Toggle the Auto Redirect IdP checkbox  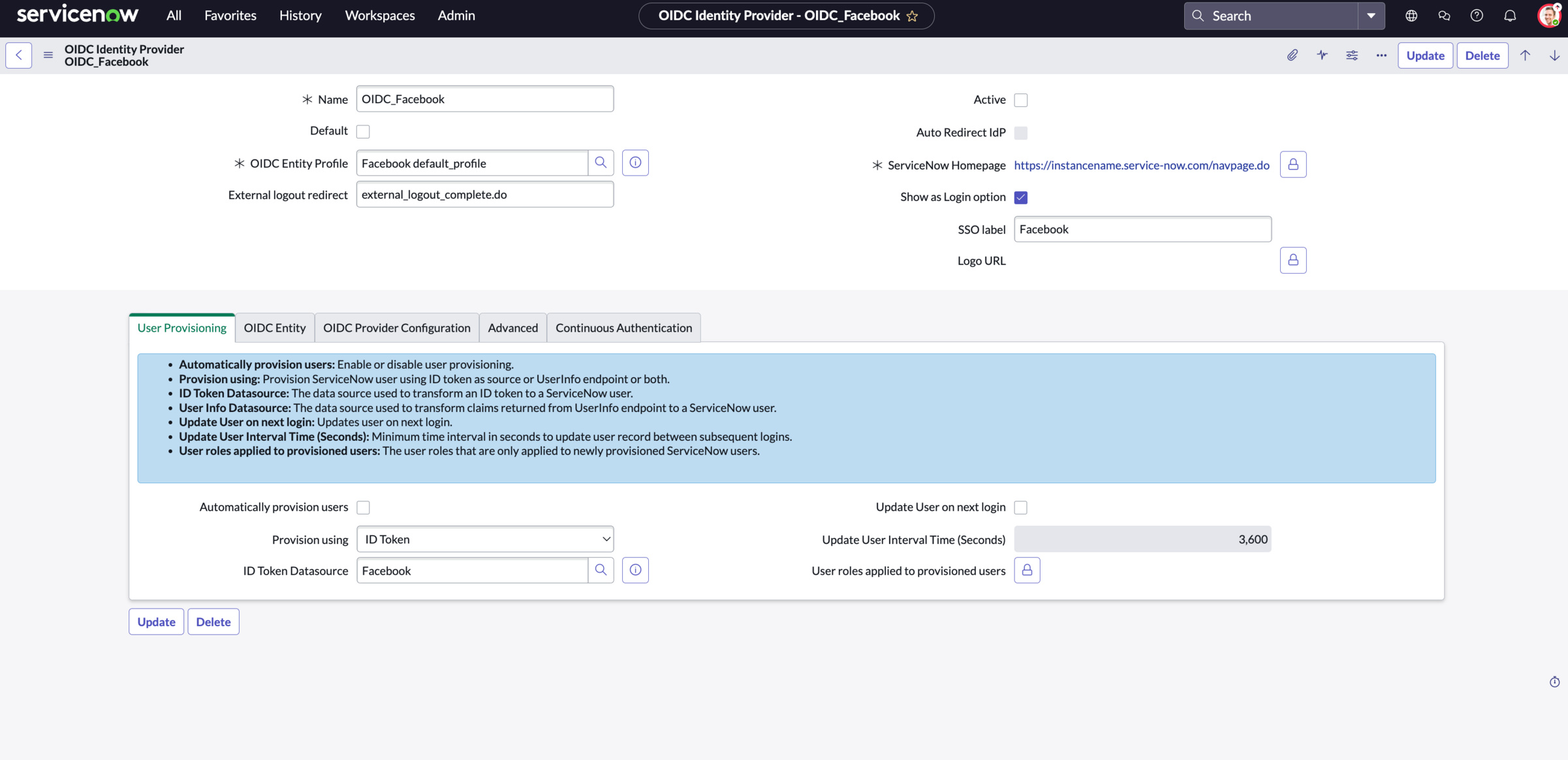[1021, 133]
